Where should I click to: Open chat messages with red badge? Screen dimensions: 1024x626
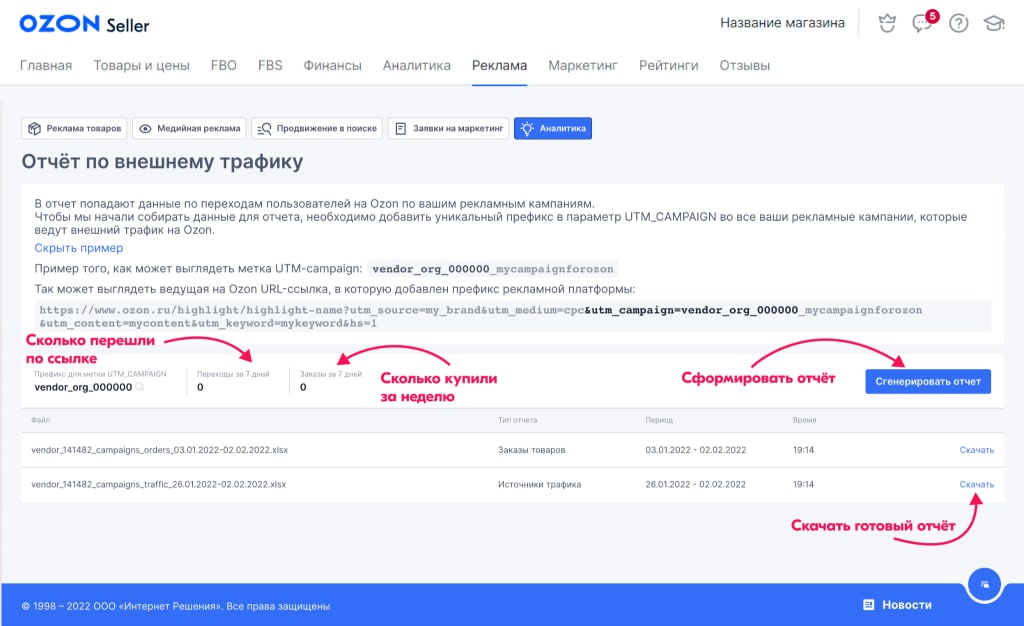coord(923,22)
